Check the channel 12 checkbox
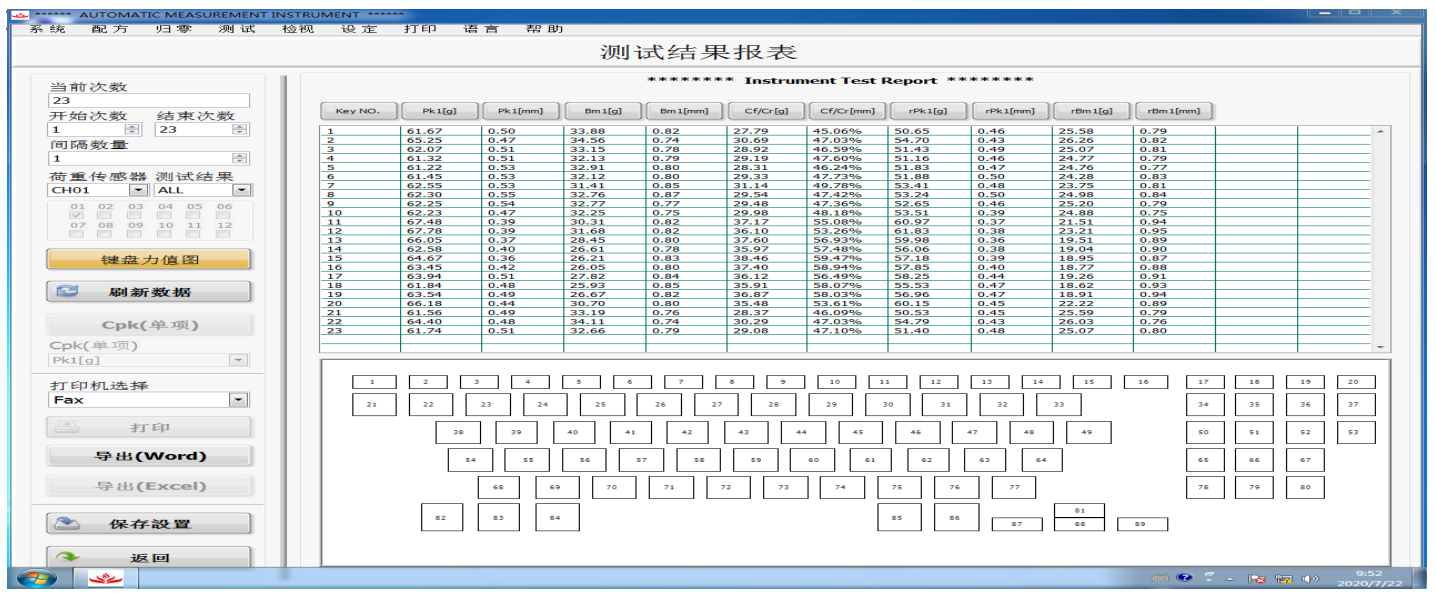 click(x=223, y=234)
